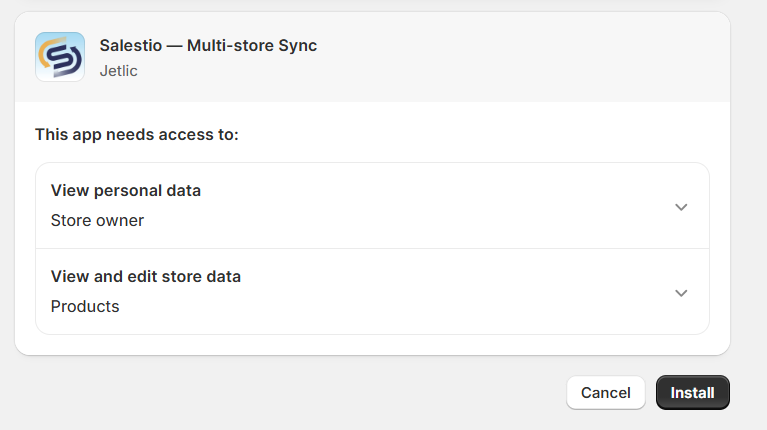Expand the View and edit store data chevron
This screenshot has height=430, width=767.
tap(681, 293)
